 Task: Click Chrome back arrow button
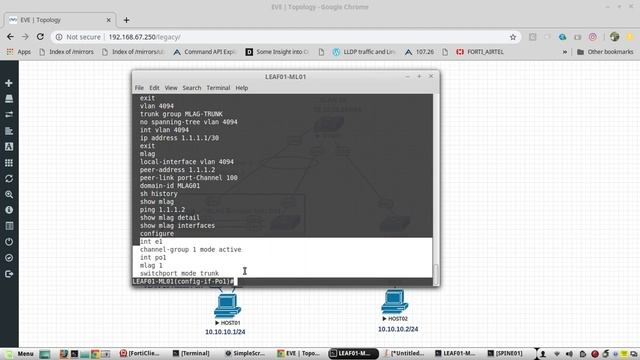tap(10, 37)
